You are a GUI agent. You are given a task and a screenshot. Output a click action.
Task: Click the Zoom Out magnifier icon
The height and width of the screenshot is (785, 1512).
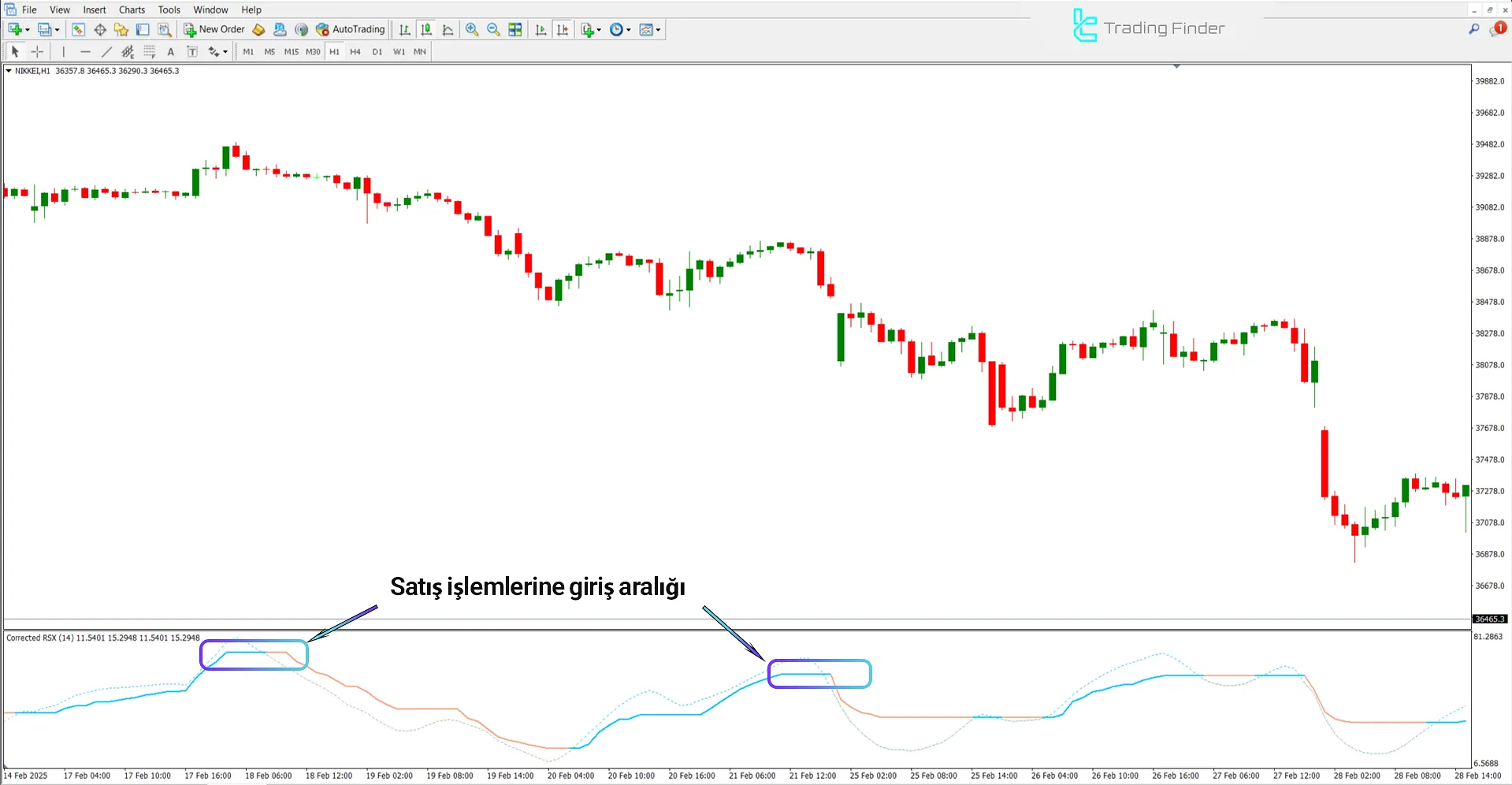point(493,29)
